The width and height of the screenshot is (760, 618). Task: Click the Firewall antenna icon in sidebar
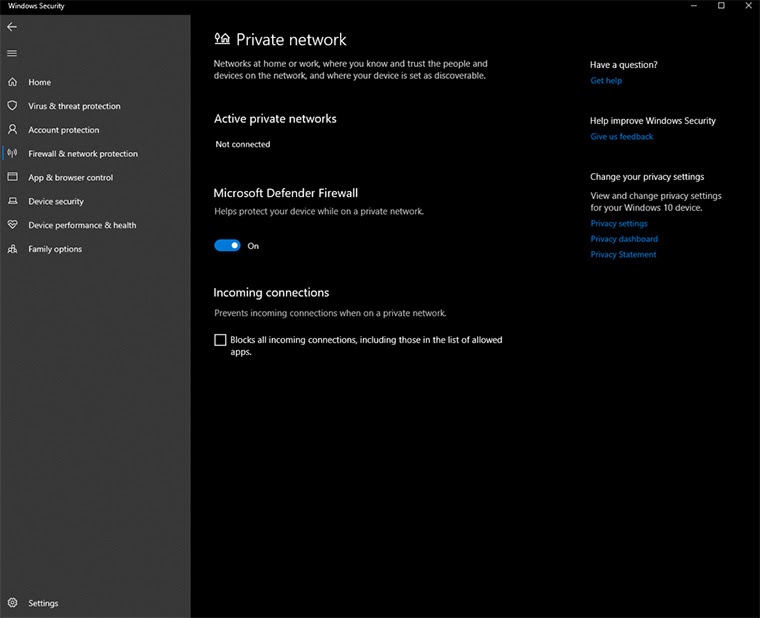13,153
